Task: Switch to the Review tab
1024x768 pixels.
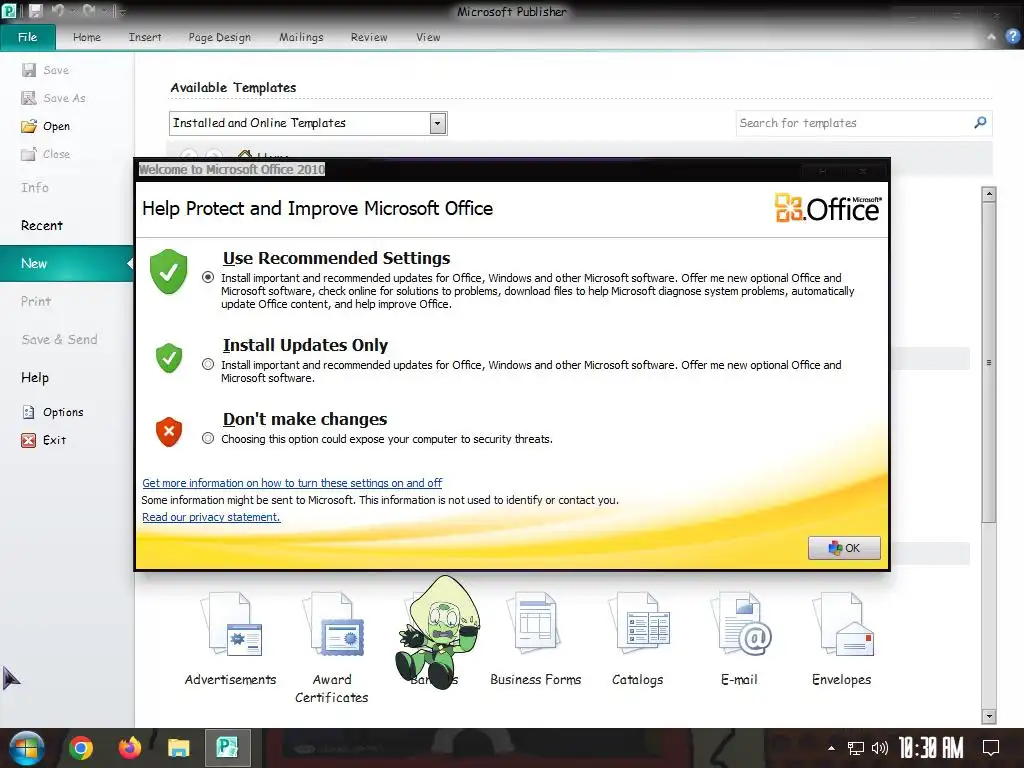Action: 369,37
